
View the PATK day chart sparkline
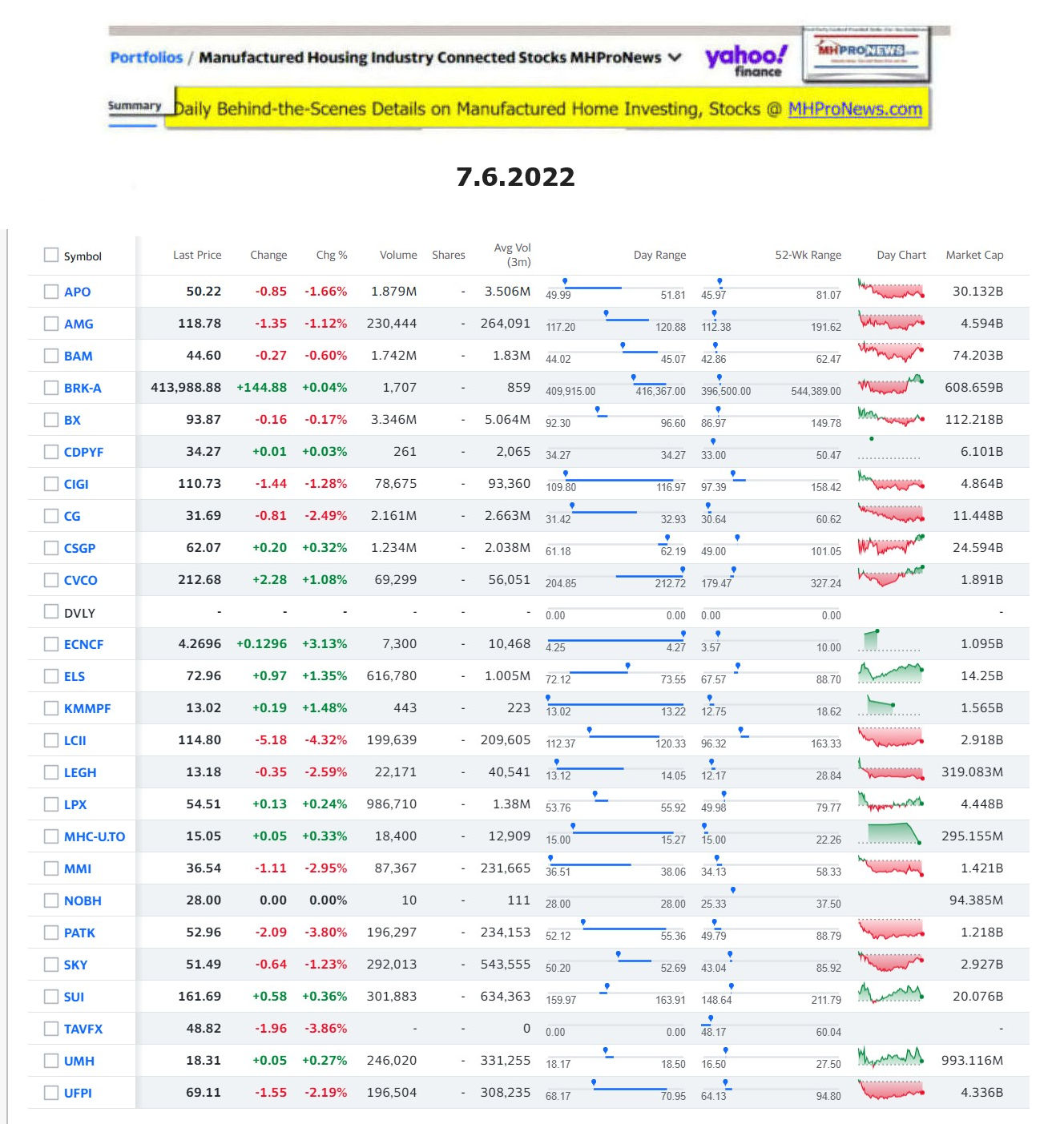[891, 929]
